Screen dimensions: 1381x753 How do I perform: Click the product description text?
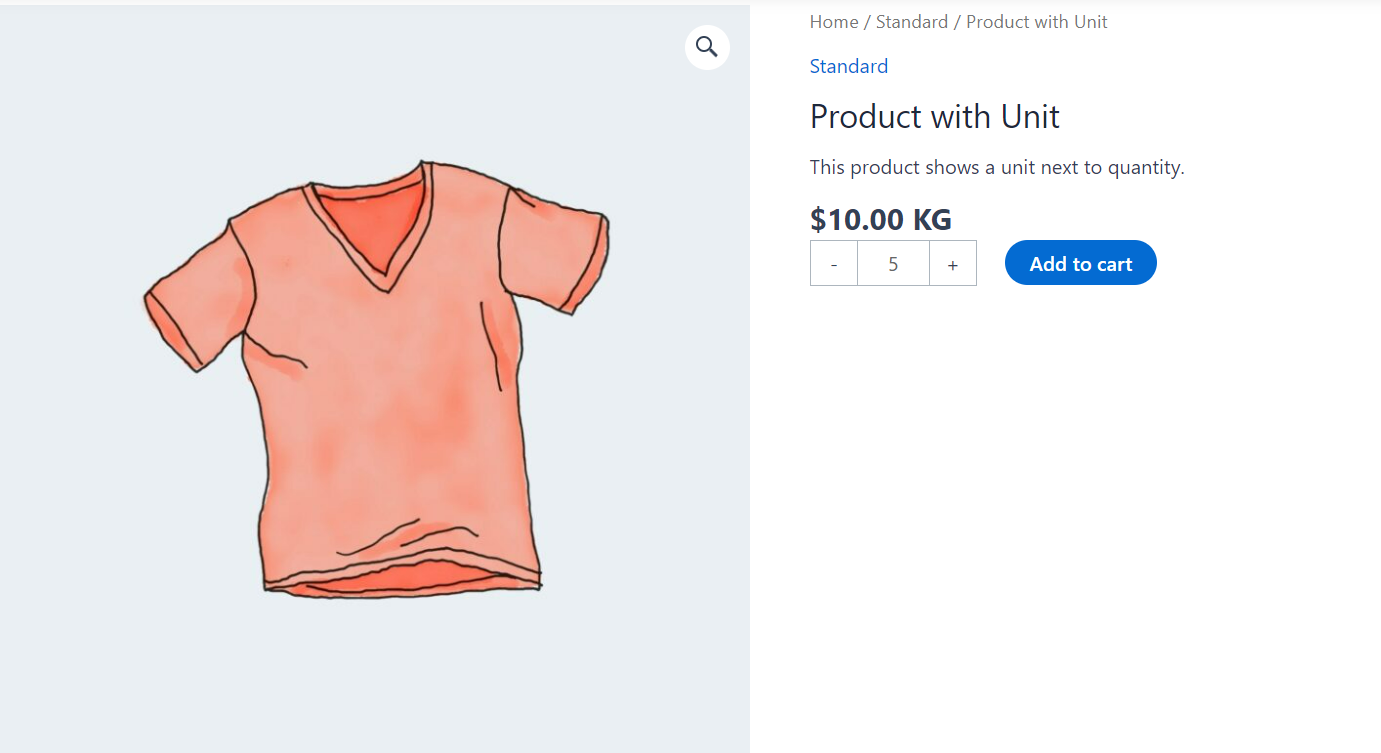click(996, 167)
